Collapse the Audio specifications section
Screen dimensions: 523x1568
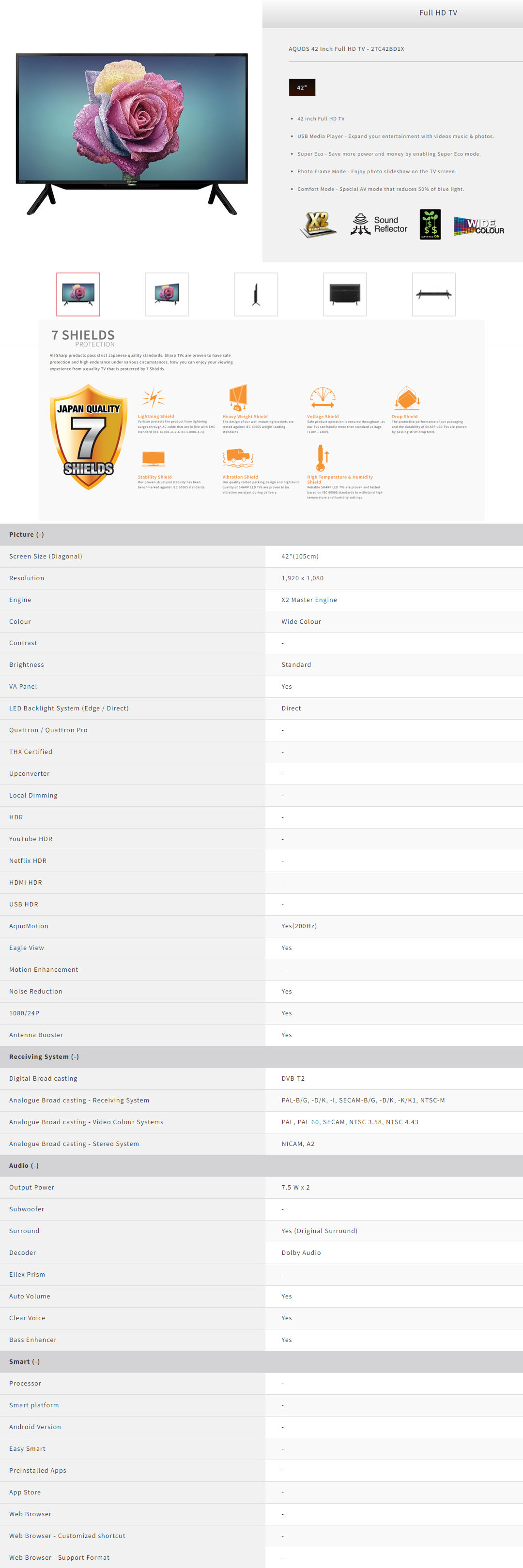coord(24,1166)
